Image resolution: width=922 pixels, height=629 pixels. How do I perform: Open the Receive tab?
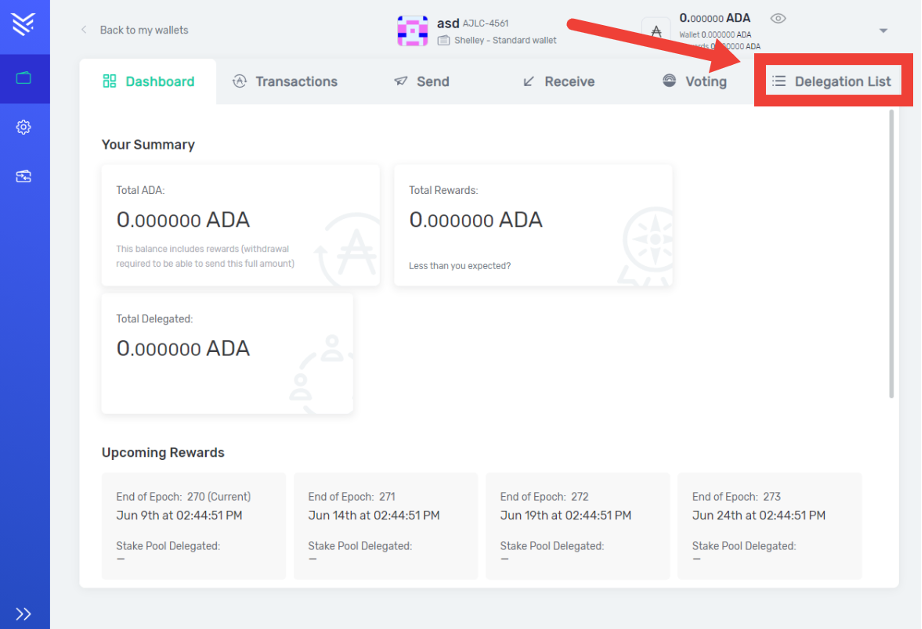pyautogui.click(x=558, y=81)
